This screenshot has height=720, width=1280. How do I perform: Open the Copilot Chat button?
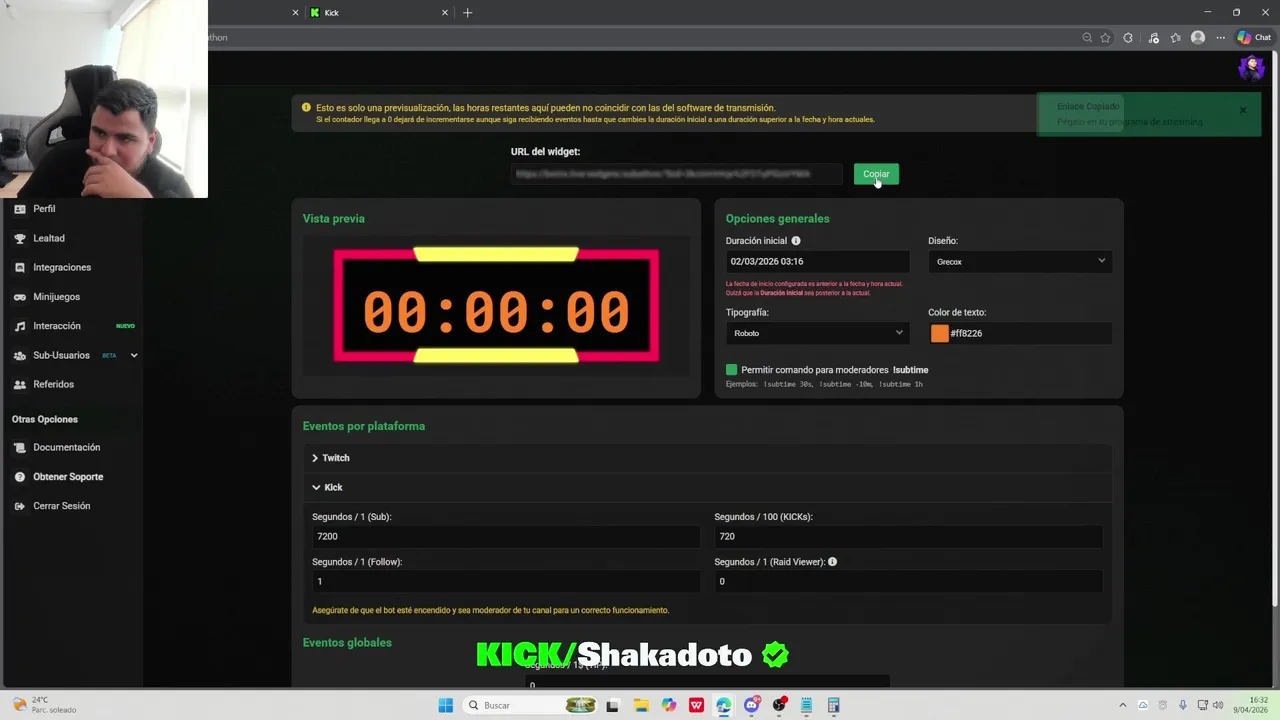[x=1254, y=38]
